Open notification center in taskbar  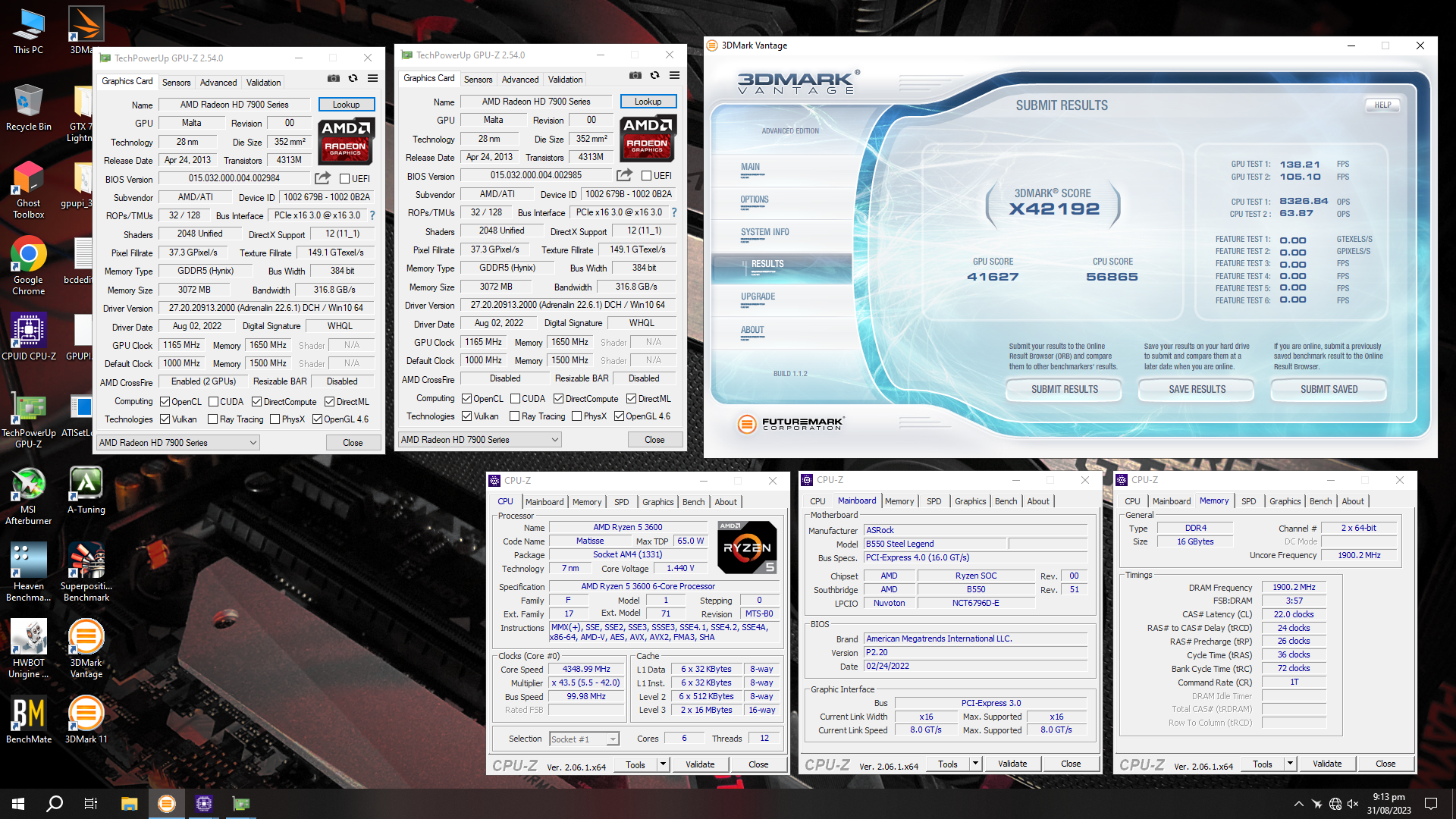pyautogui.click(x=1431, y=804)
